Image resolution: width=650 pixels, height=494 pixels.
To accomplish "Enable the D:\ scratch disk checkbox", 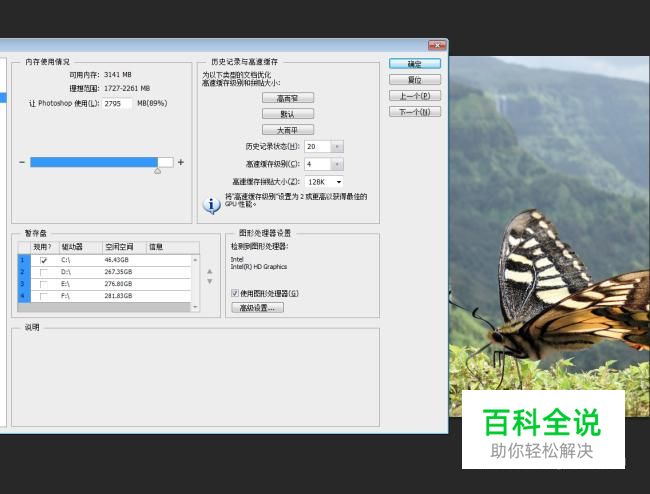I will tap(44, 272).
